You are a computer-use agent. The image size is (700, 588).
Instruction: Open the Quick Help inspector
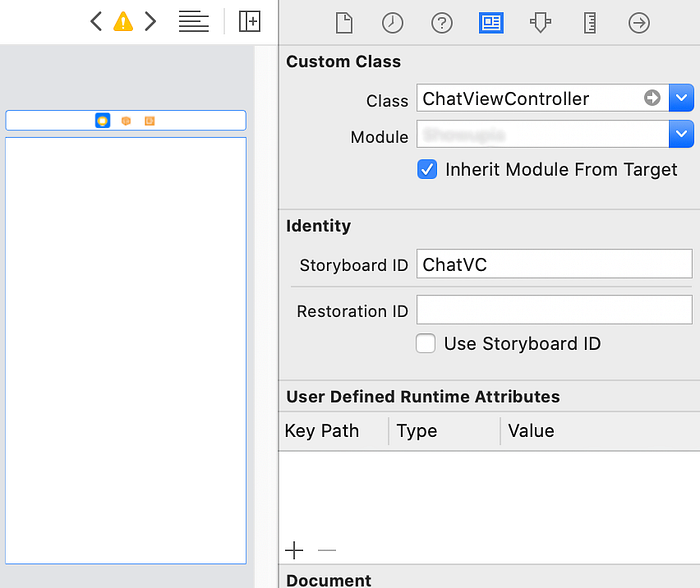click(442, 23)
